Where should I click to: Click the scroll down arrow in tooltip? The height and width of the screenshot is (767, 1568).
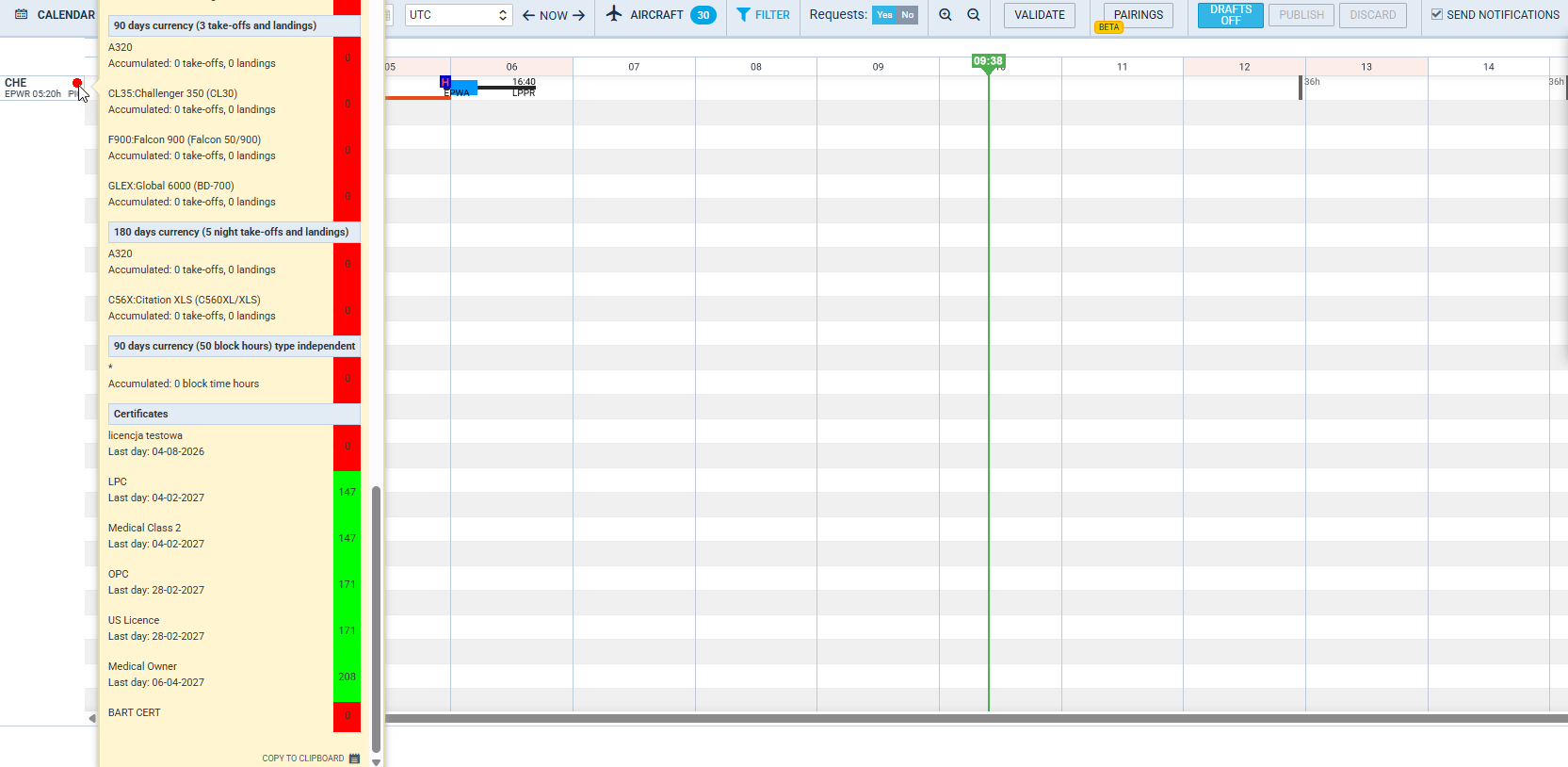click(377, 762)
